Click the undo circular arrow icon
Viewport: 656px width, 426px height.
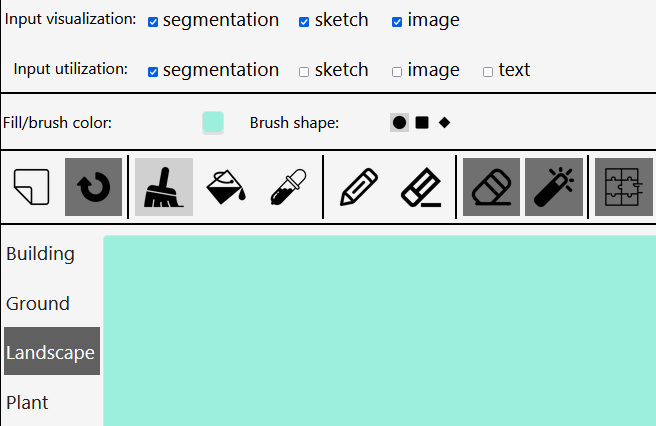(93, 187)
